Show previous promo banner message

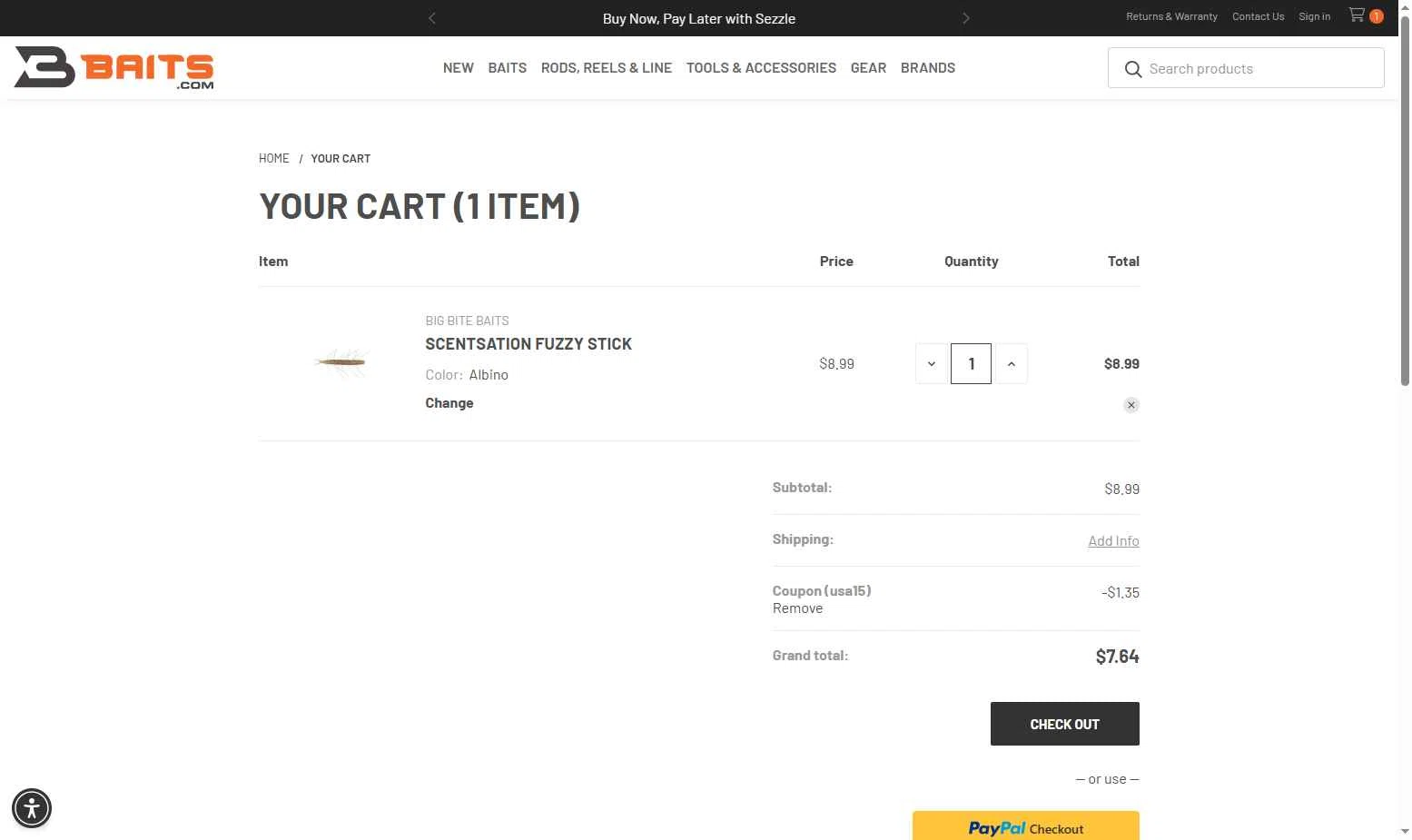click(432, 18)
